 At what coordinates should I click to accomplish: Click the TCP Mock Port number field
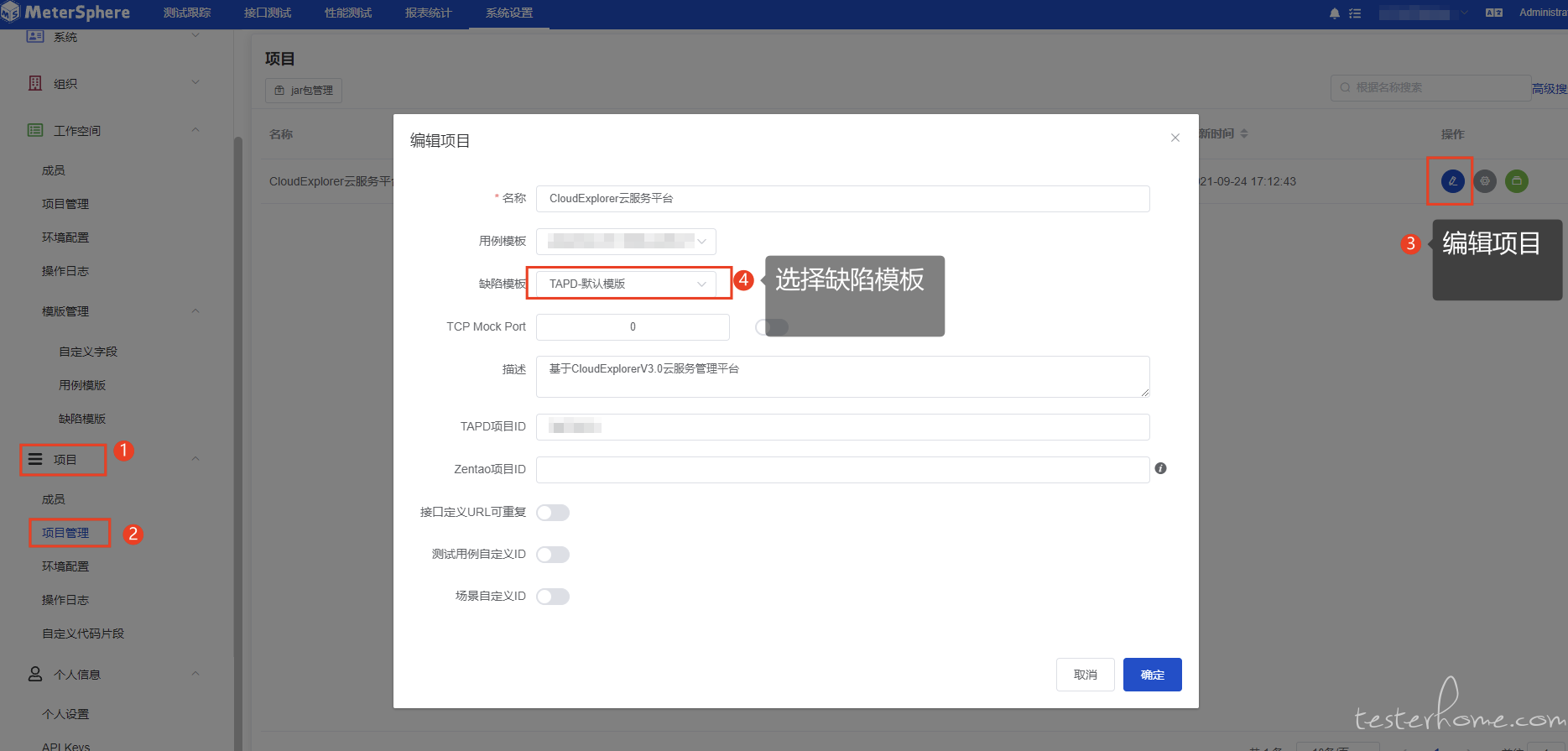(x=633, y=327)
